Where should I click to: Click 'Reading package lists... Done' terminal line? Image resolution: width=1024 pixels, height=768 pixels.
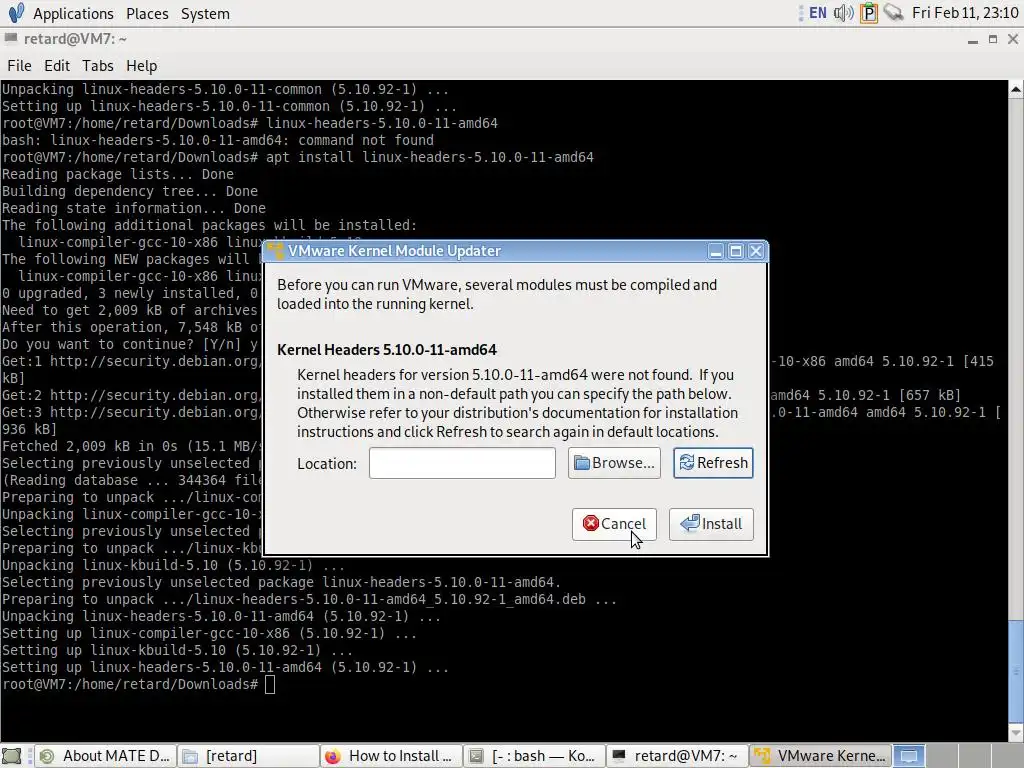(x=118, y=174)
